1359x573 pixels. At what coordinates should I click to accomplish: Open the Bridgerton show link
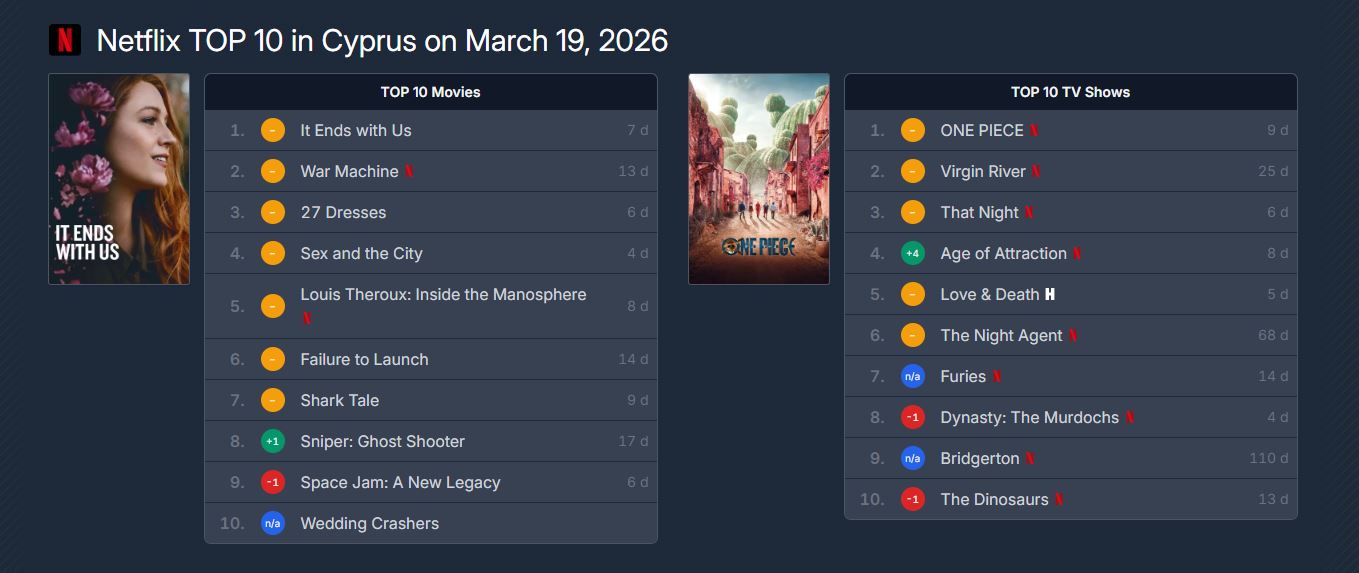click(x=980, y=459)
